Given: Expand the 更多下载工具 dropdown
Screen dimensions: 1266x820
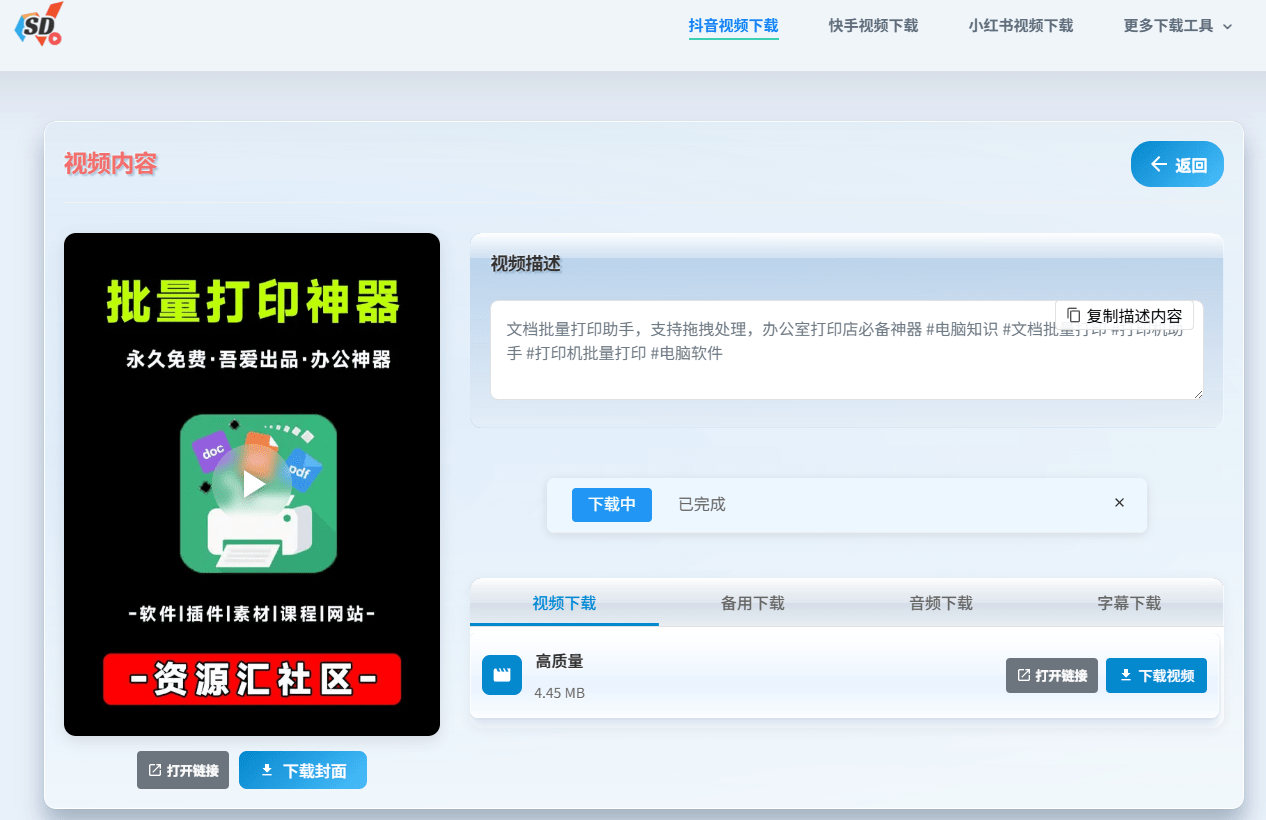Looking at the screenshot, I should (x=1178, y=26).
